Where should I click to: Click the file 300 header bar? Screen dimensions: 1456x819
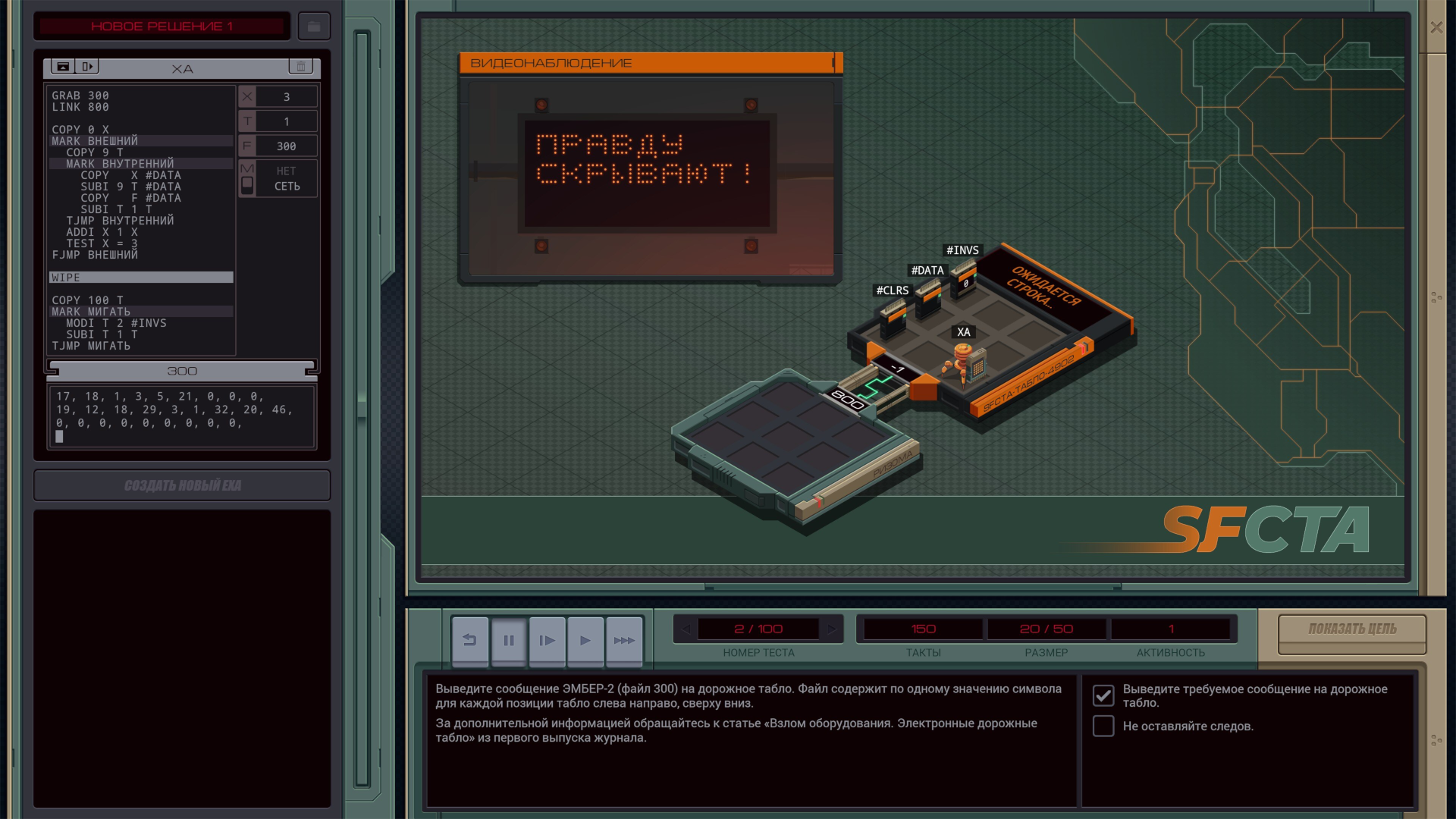pyautogui.click(x=182, y=371)
